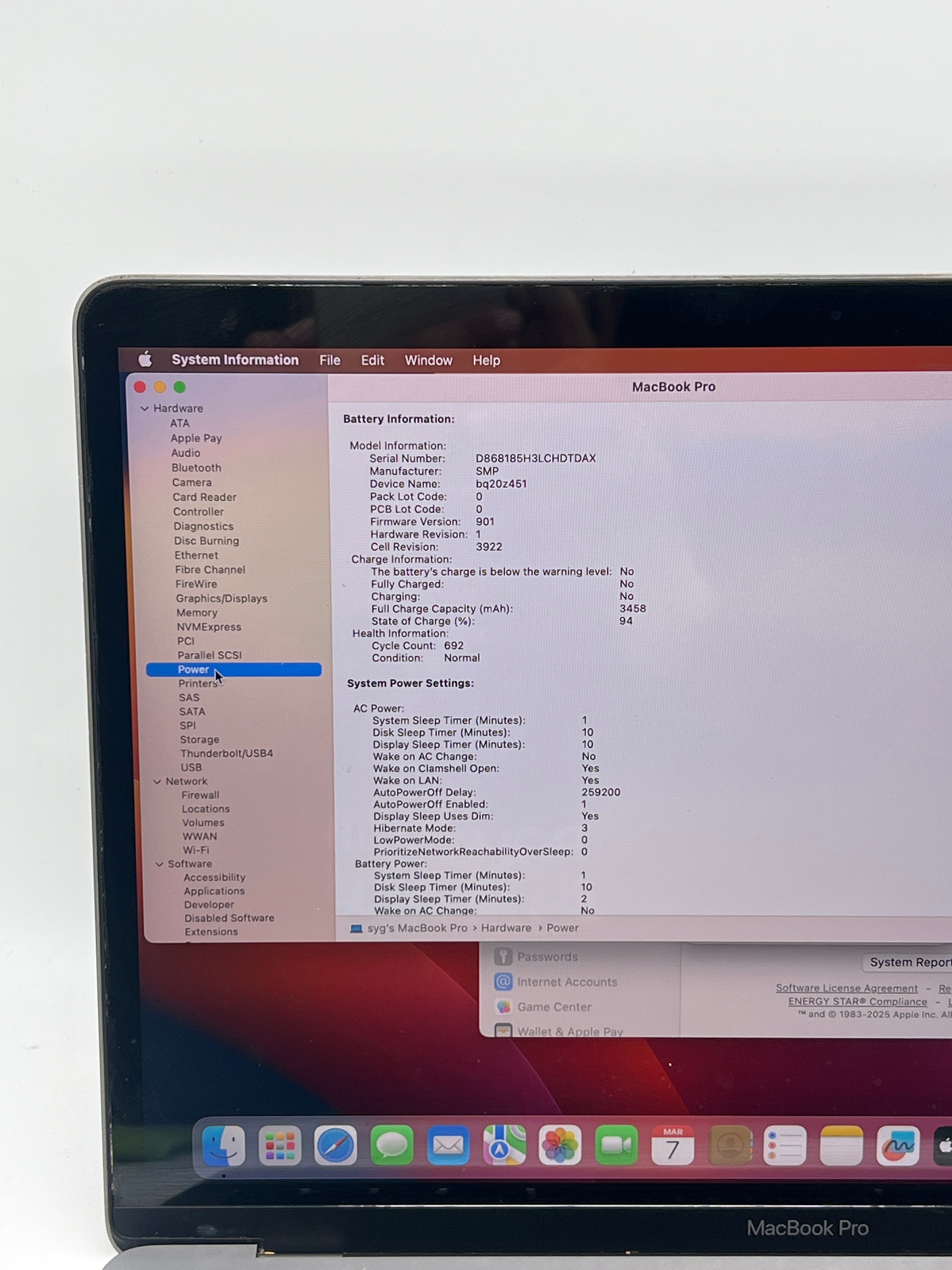Image resolution: width=952 pixels, height=1270 pixels.
Task: Open Maps app in Dock
Action: pos(504,1145)
